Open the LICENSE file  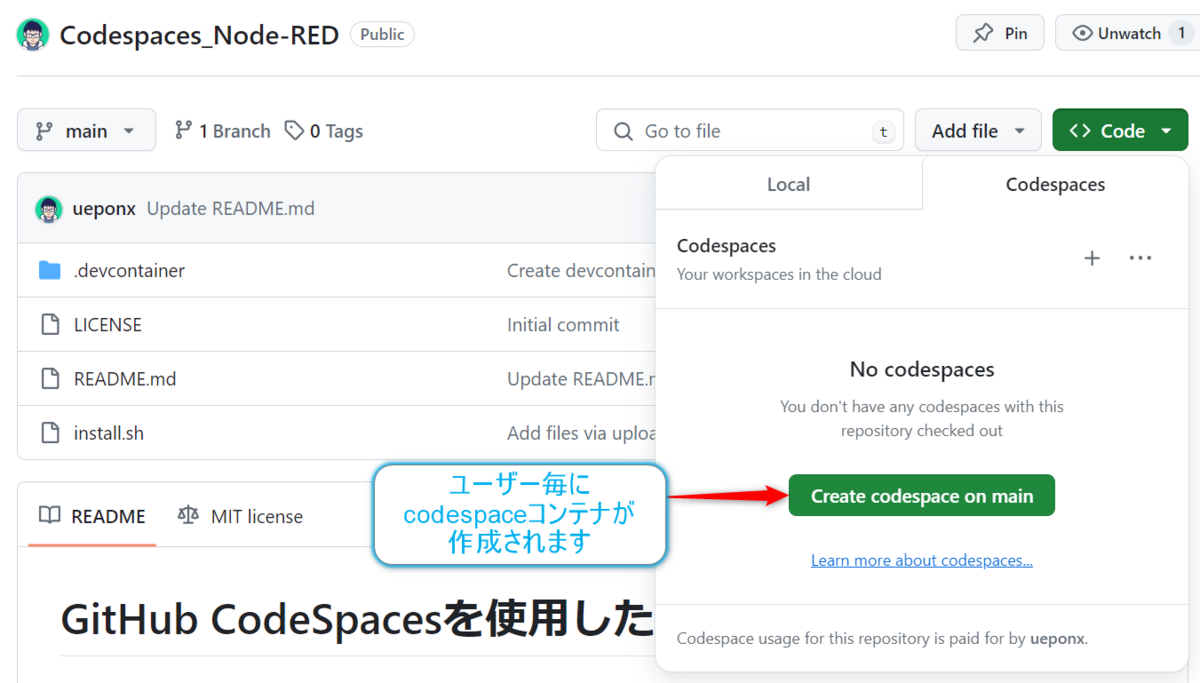pos(108,325)
